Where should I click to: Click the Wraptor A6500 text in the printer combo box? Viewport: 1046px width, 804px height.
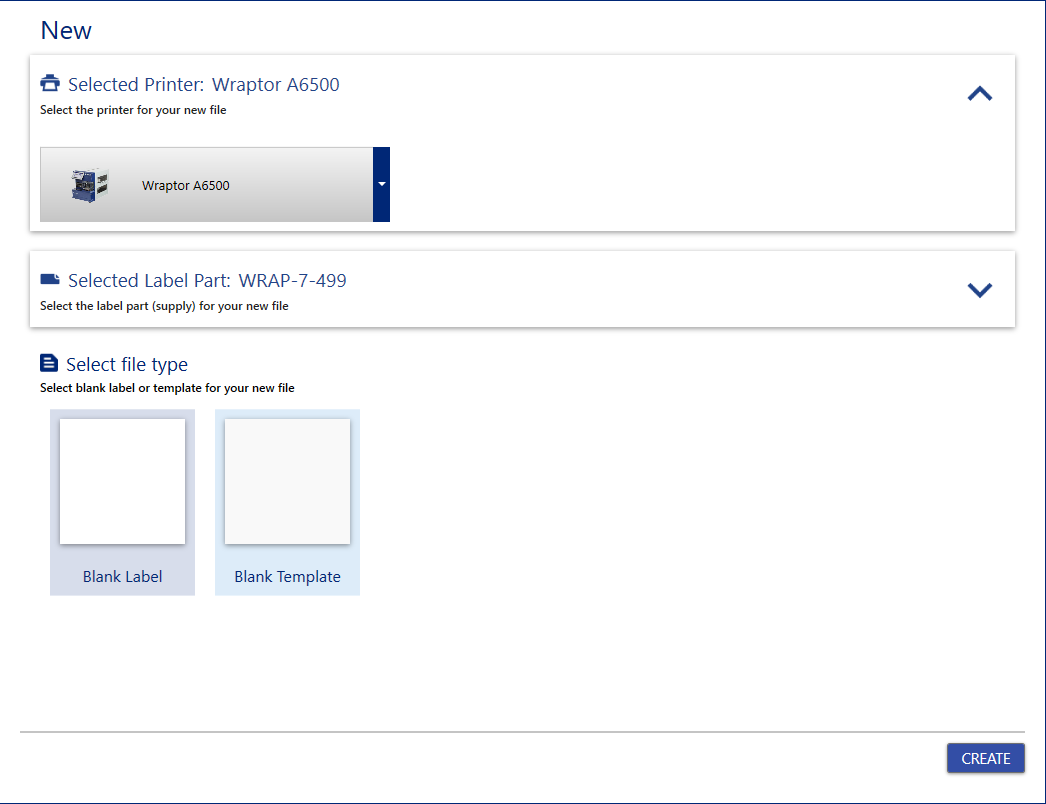[186, 185]
